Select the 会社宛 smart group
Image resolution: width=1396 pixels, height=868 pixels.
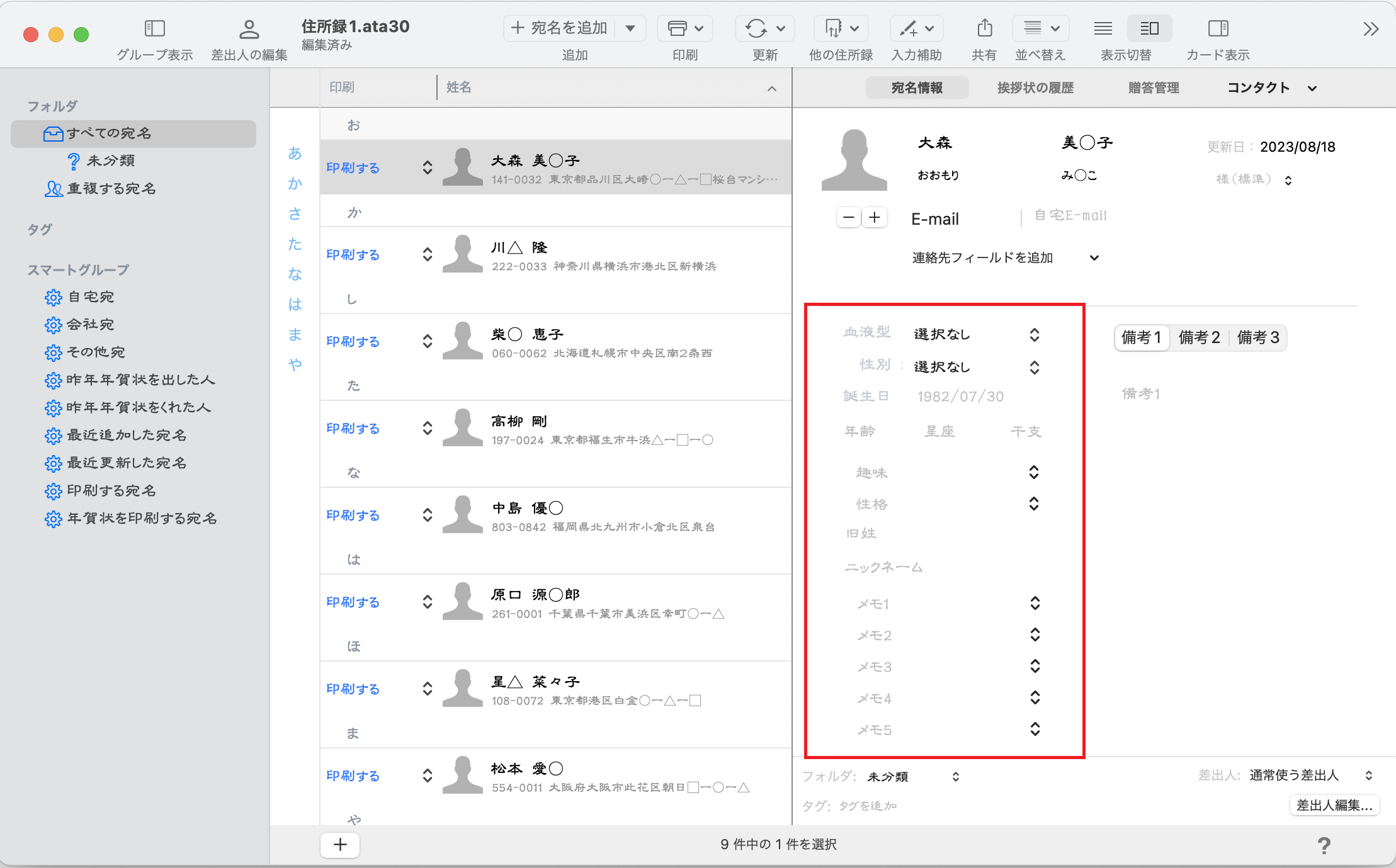91,324
